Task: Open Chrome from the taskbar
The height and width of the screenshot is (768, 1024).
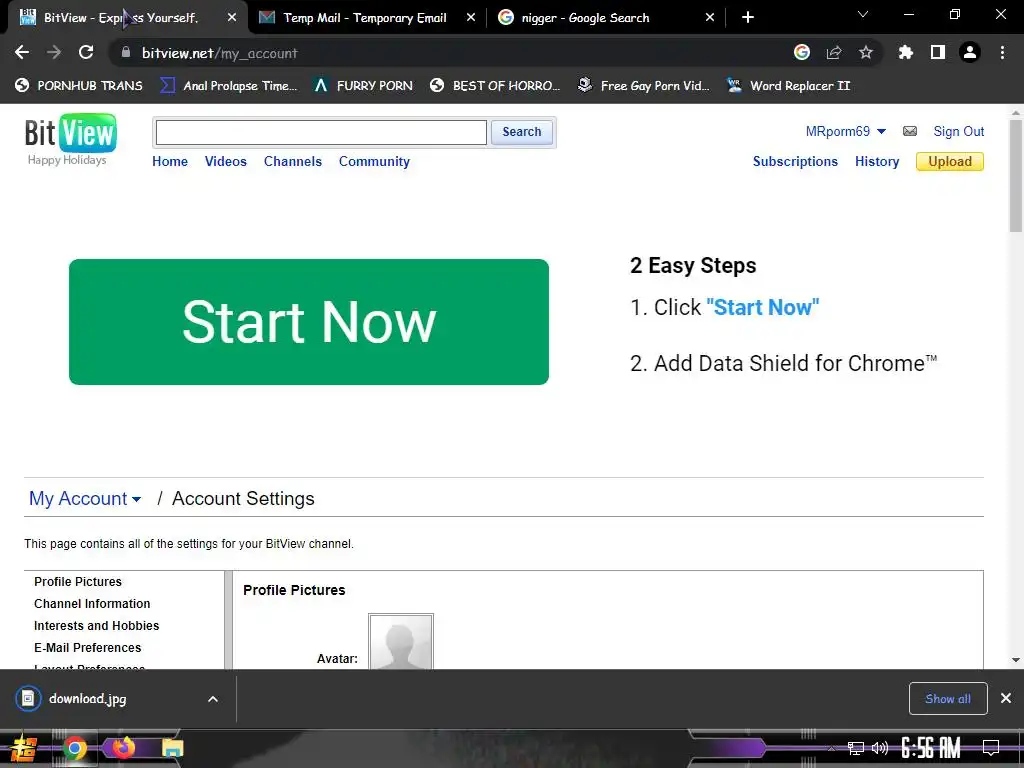Action: 74,748
